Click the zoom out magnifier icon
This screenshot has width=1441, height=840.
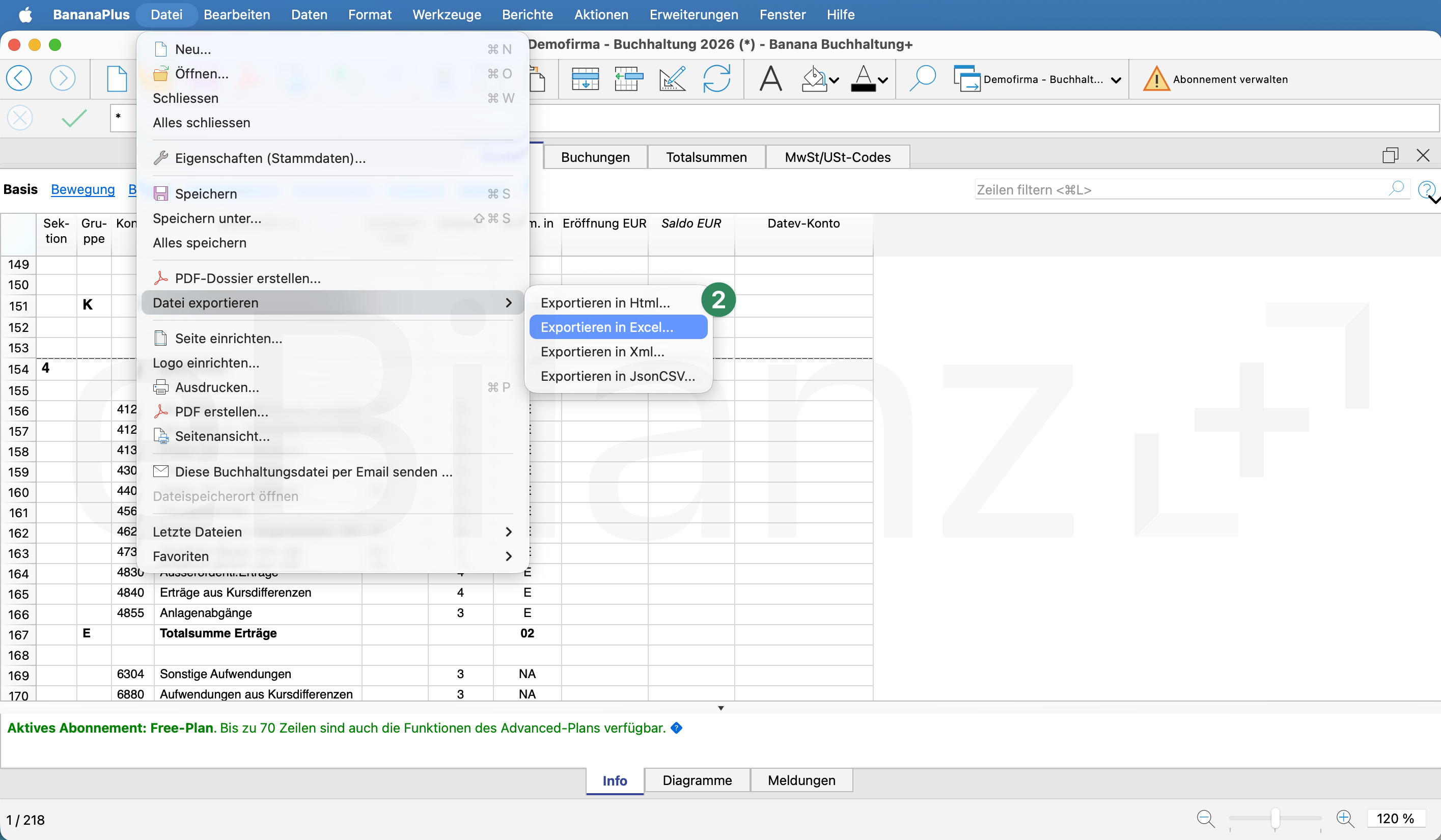coord(1205,819)
